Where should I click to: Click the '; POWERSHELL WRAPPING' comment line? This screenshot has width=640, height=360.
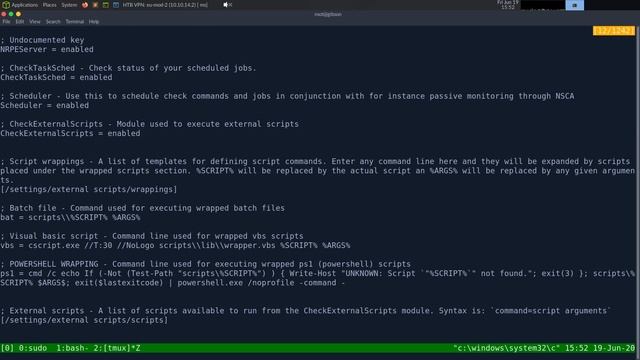coord(205,264)
